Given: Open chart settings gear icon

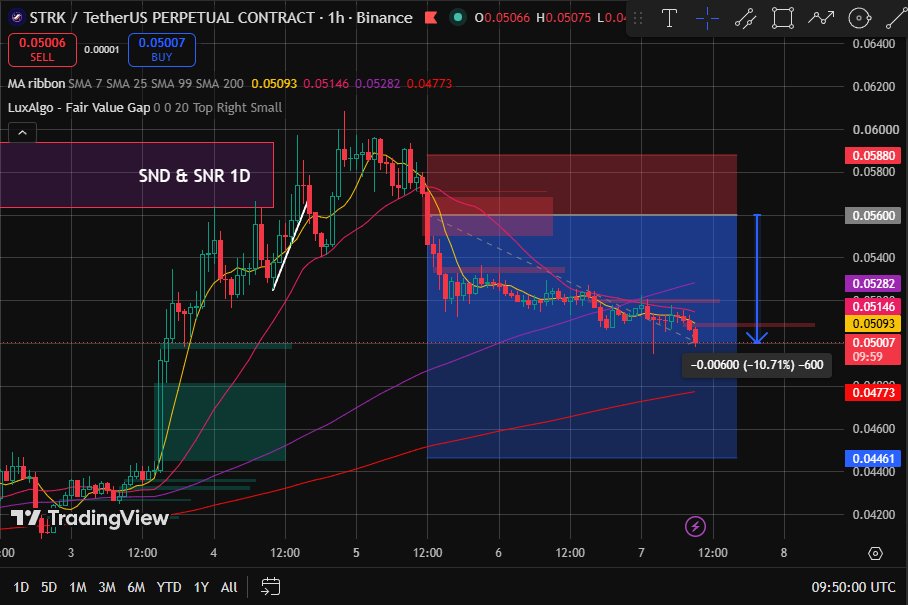Looking at the screenshot, I should [x=875, y=553].
